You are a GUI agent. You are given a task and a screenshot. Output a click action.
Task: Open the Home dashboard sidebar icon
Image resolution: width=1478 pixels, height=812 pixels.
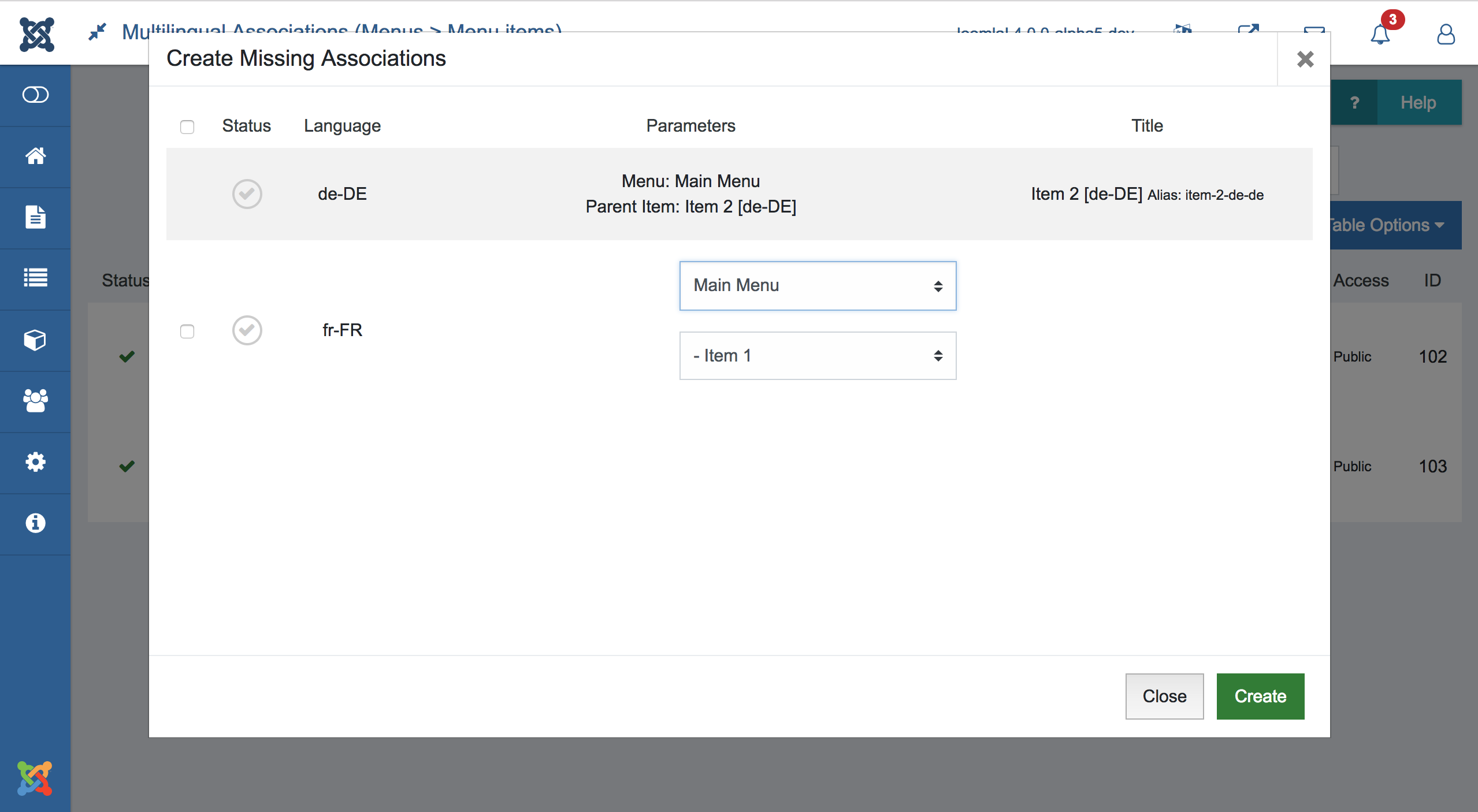tap(35, 156)
